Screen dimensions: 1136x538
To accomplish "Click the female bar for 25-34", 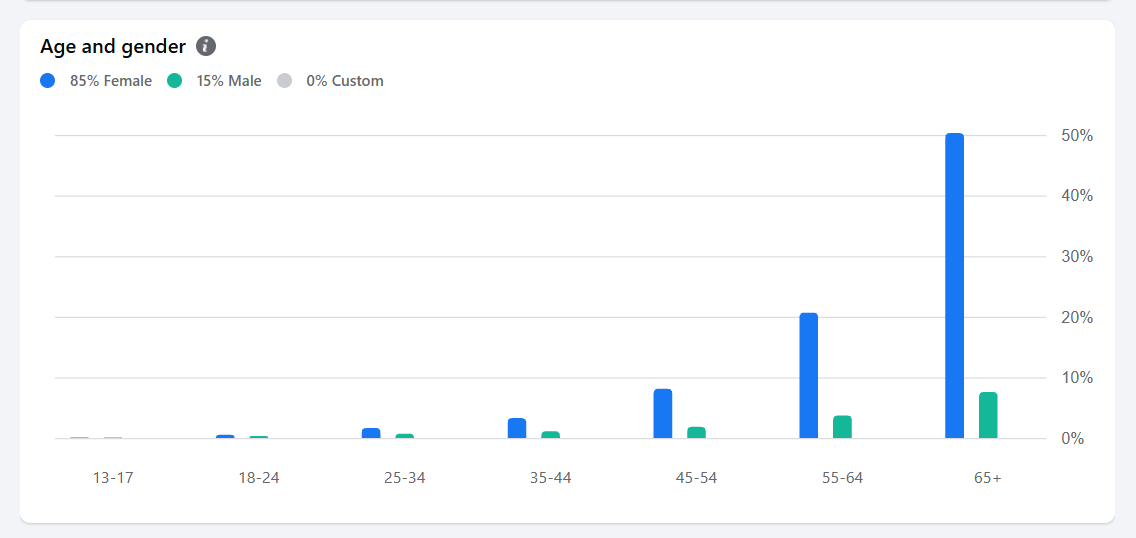I will [x=371, y=433].
